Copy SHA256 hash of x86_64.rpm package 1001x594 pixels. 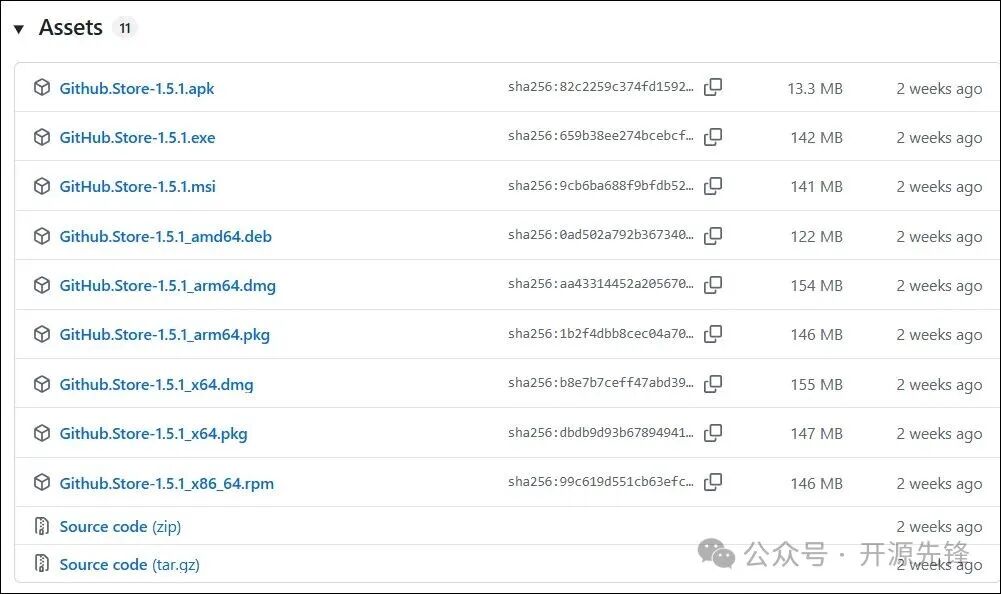[x=713, y=483]
